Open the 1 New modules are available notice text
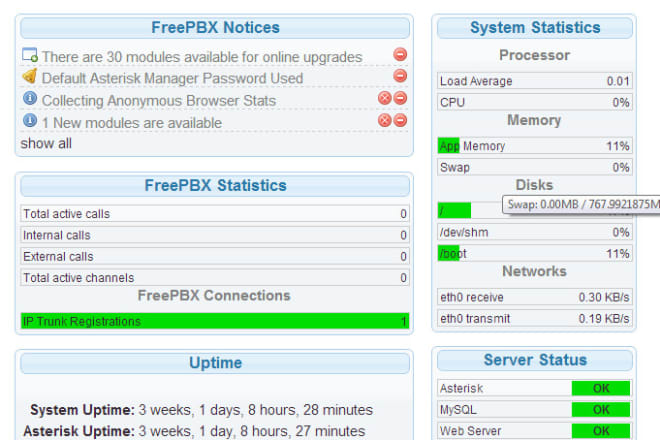This screenshot has width=660, height=440. point(132,123)
